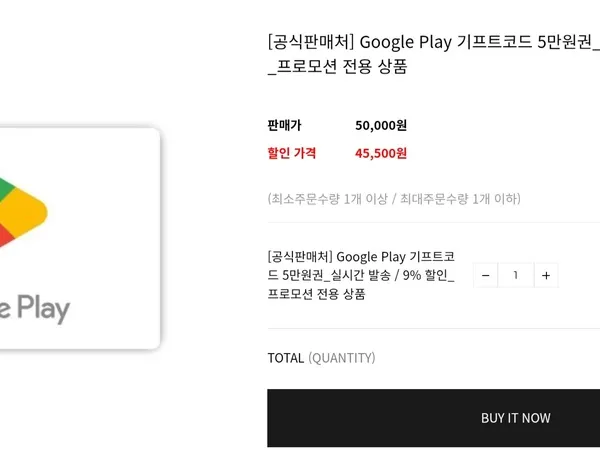Click the 50,000원 sale price

tap(381, 125)
